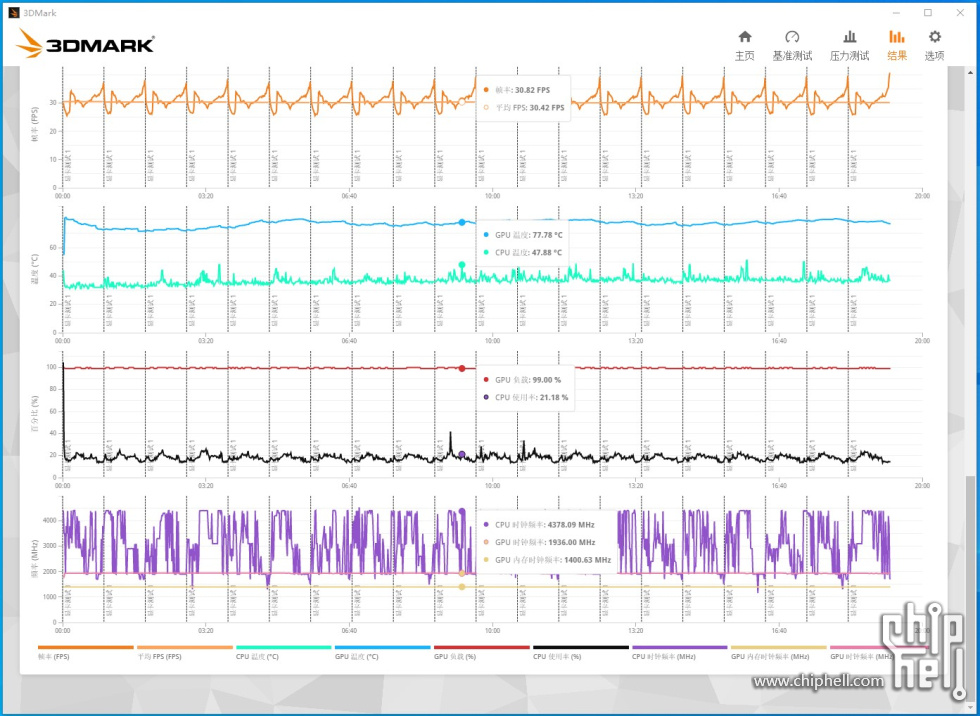Click the GPU 内存时钟频率 (MHz) legend color bar
Viewport: 980px width, 716px height.
778,648
